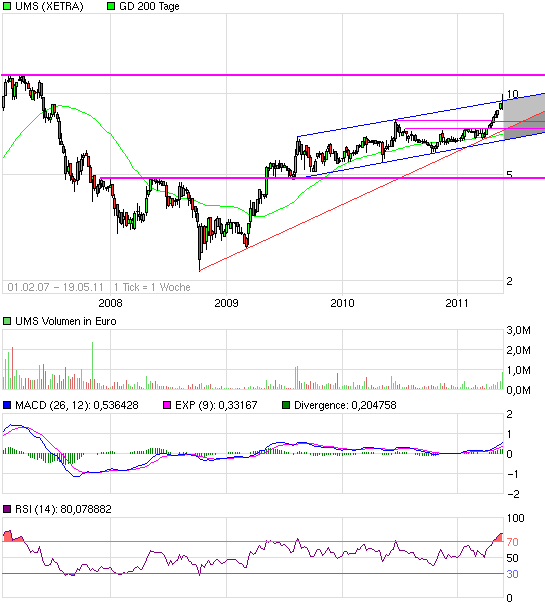Click the gray shaded projection zone in price chart
Image resolution: width=545 pixels, height=606 pixels.
pos(523,118)
